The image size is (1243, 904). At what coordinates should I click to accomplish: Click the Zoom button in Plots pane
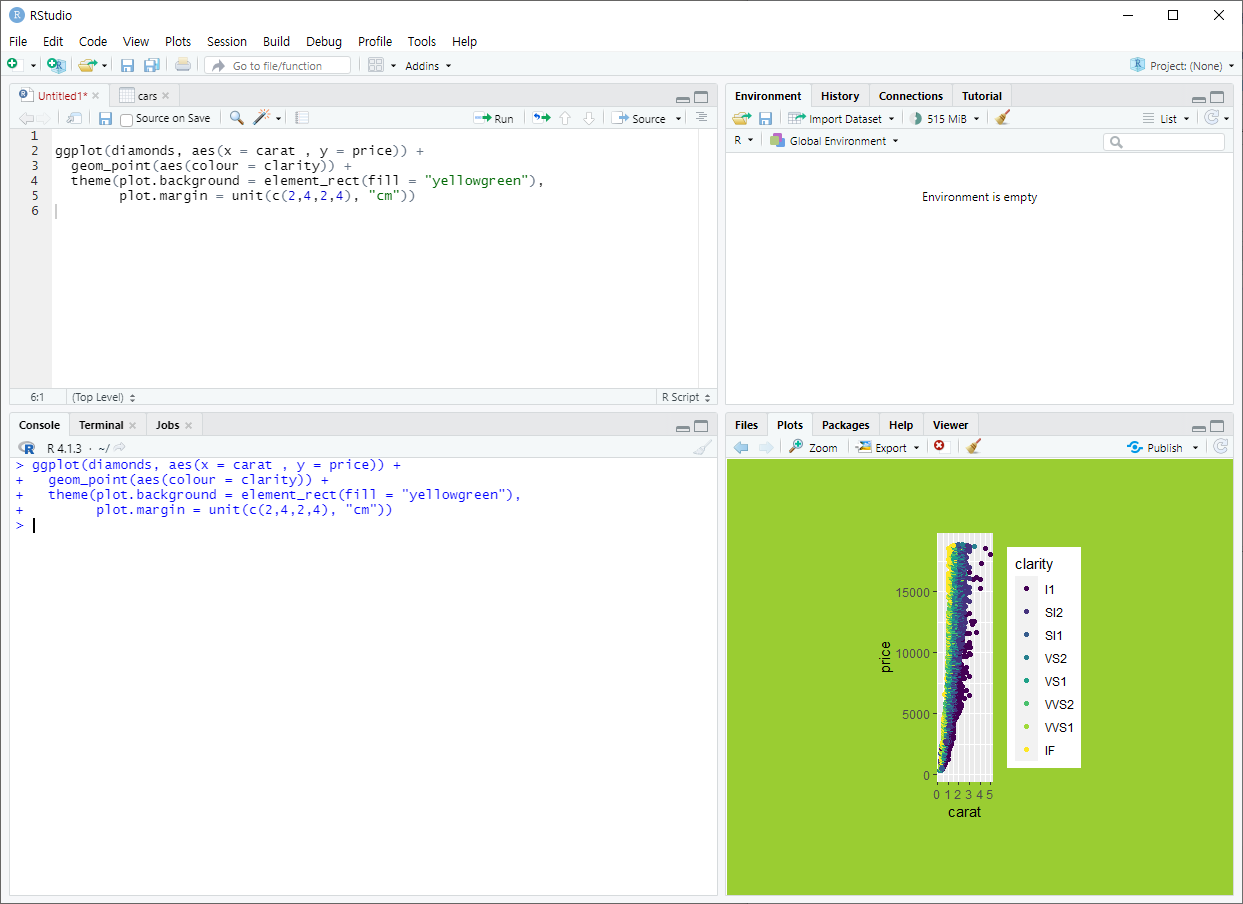[x=813, y=447]
